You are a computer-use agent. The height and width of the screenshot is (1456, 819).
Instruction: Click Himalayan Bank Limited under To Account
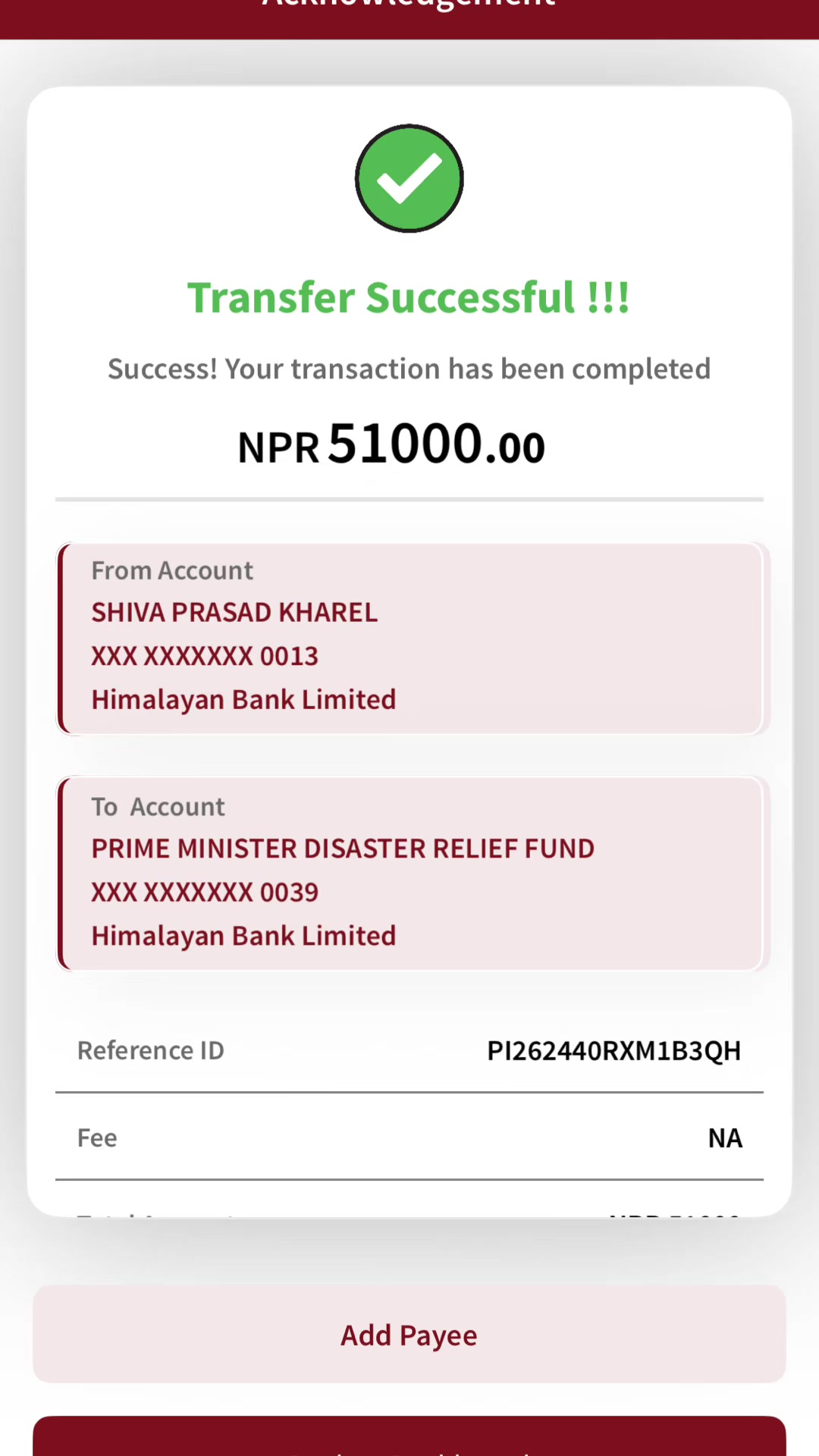pos(243,936)
